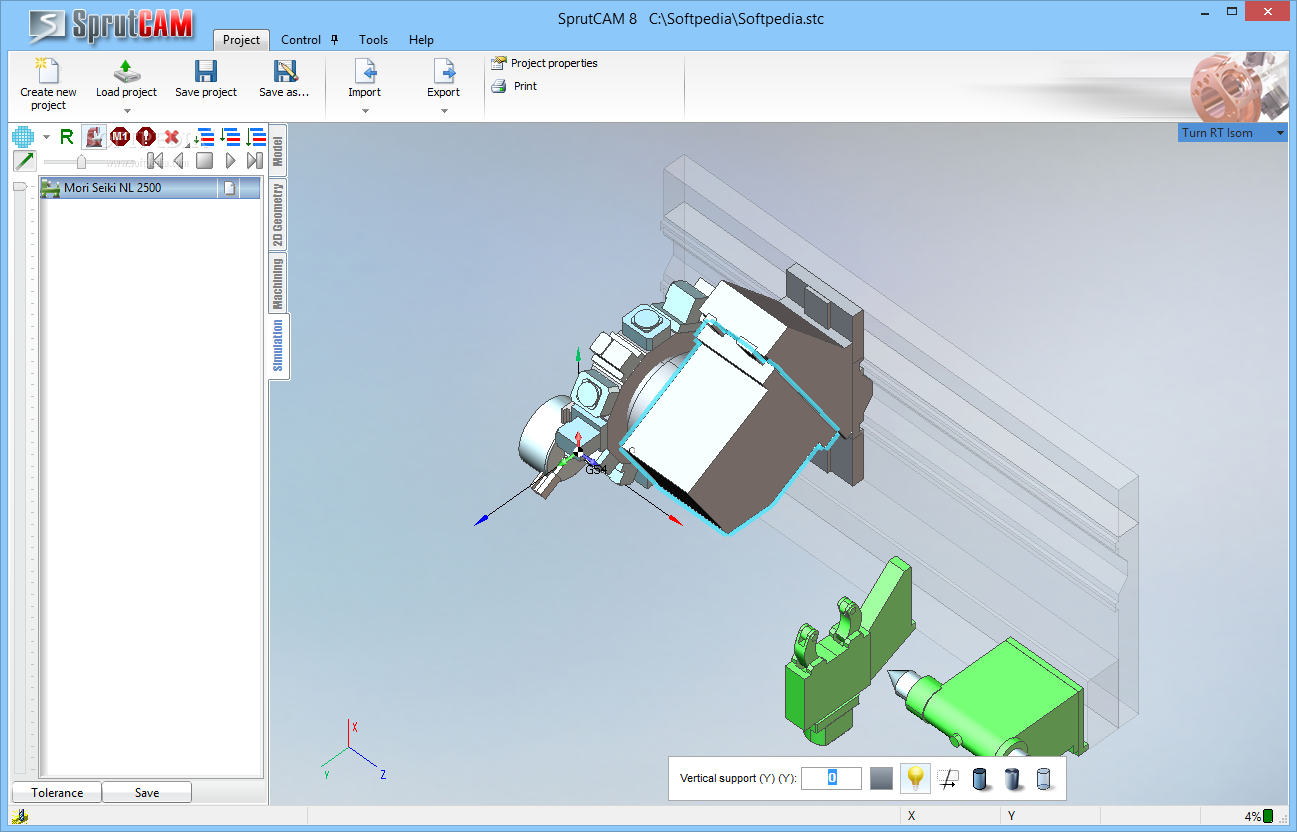Toggle the machine simulation icon
This screenshot has height=832, width=1297.
94,137
